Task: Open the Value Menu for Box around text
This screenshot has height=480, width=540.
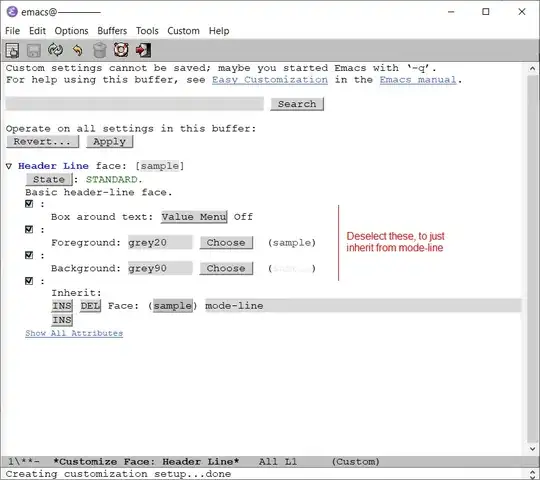Action: tap(194, 217)
